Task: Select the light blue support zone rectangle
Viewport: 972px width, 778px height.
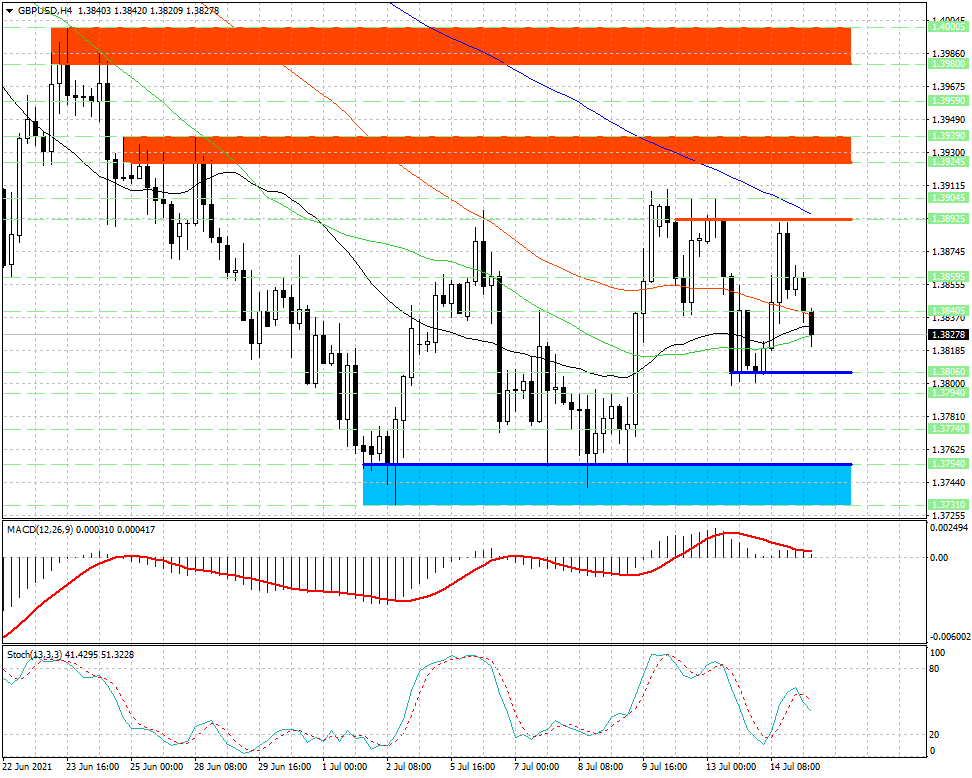Action: (x=607, y=485)
